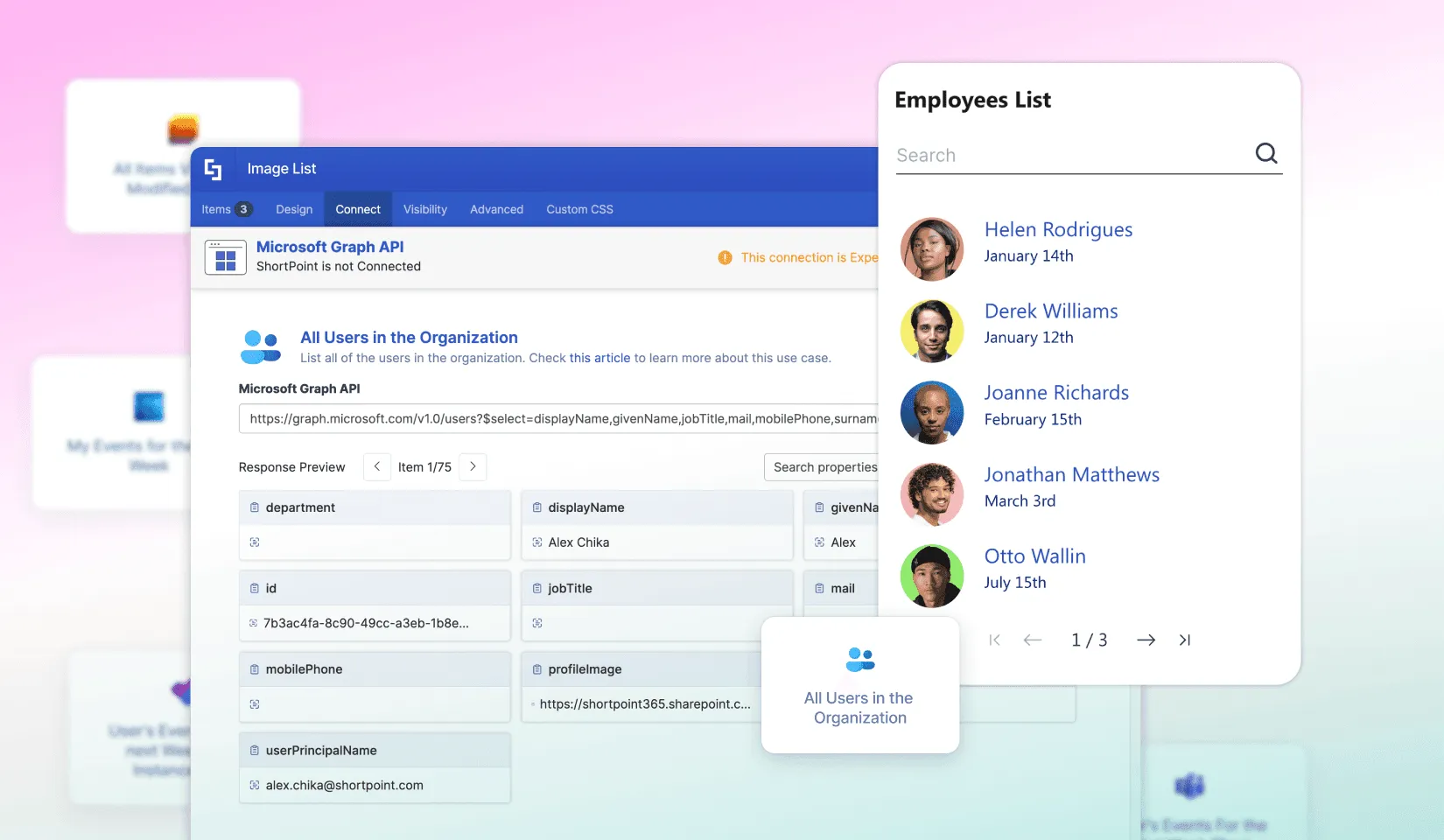
Task: Select the 'Alex Chika' displayName value
Action: (578, 542)
